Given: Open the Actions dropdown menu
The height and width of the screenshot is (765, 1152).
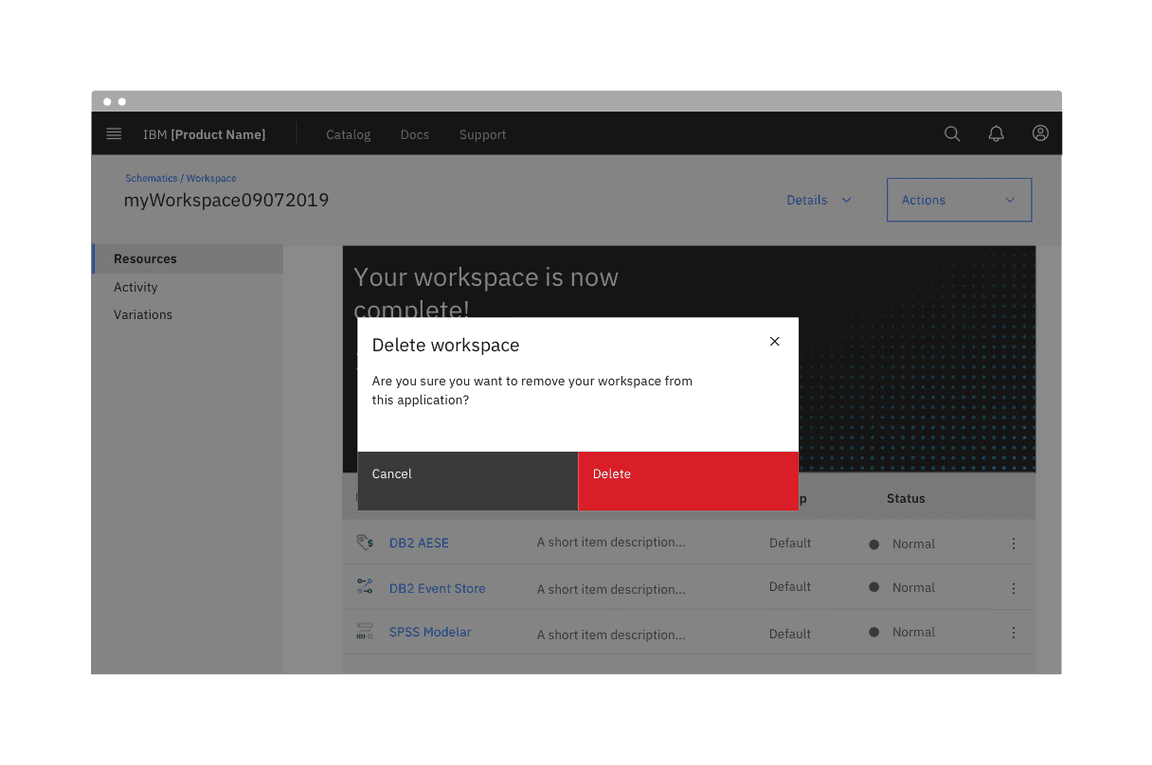Looking at the screenshot, I should (x=958, y=200).
